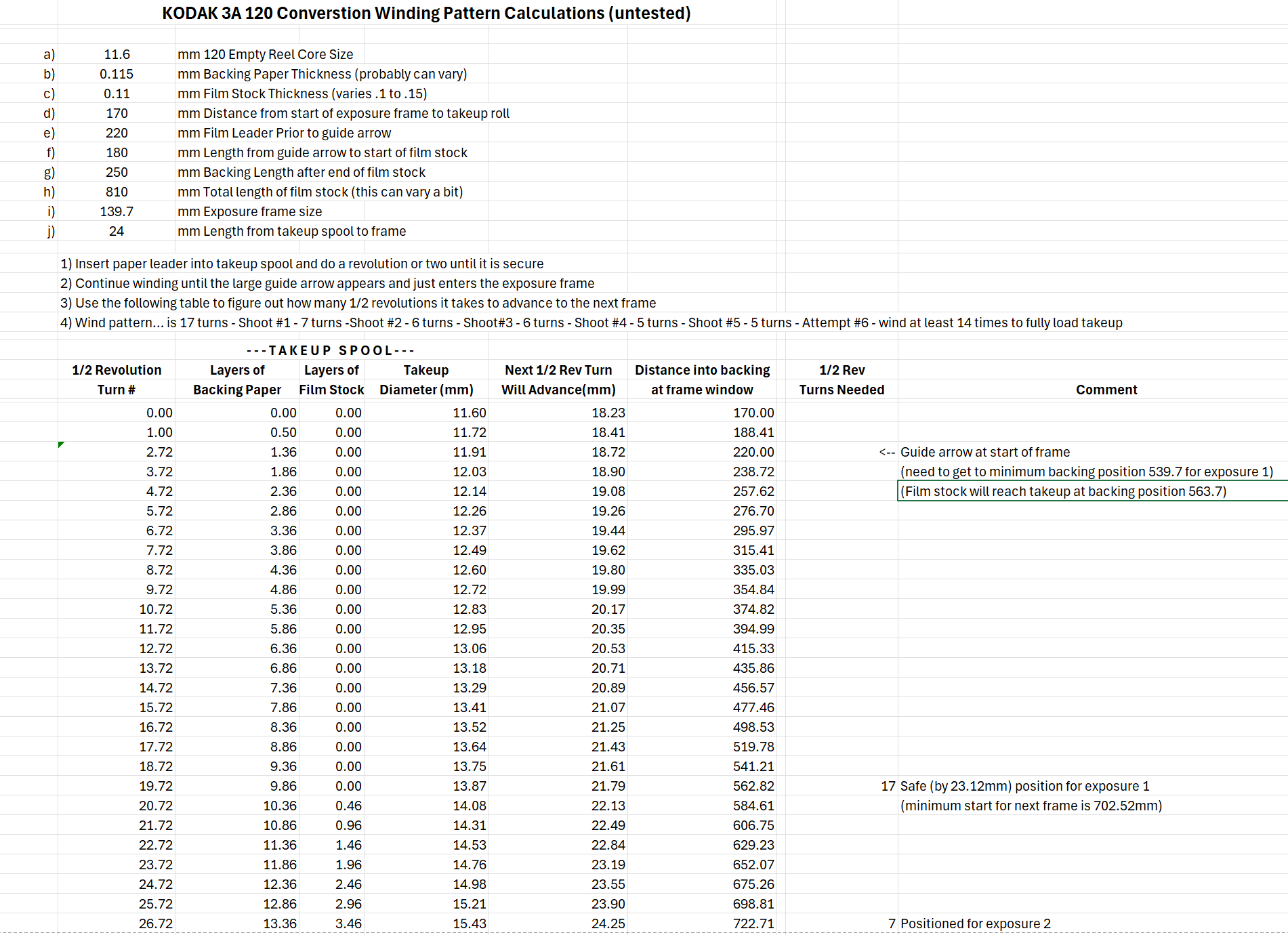The image size is (1288, 935).
Task: Click the 11.6 reel core size value
Action: coord(117,54)
